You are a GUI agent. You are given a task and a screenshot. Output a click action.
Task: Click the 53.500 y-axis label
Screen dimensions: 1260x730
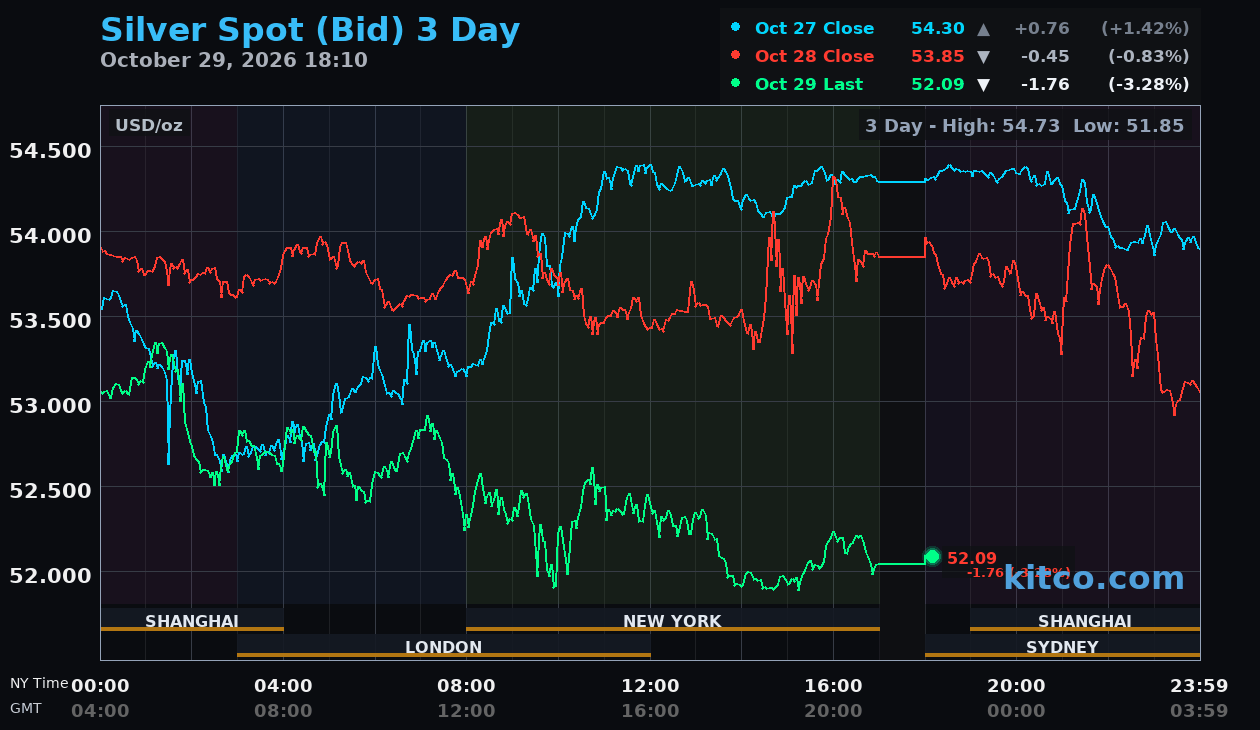50,320
